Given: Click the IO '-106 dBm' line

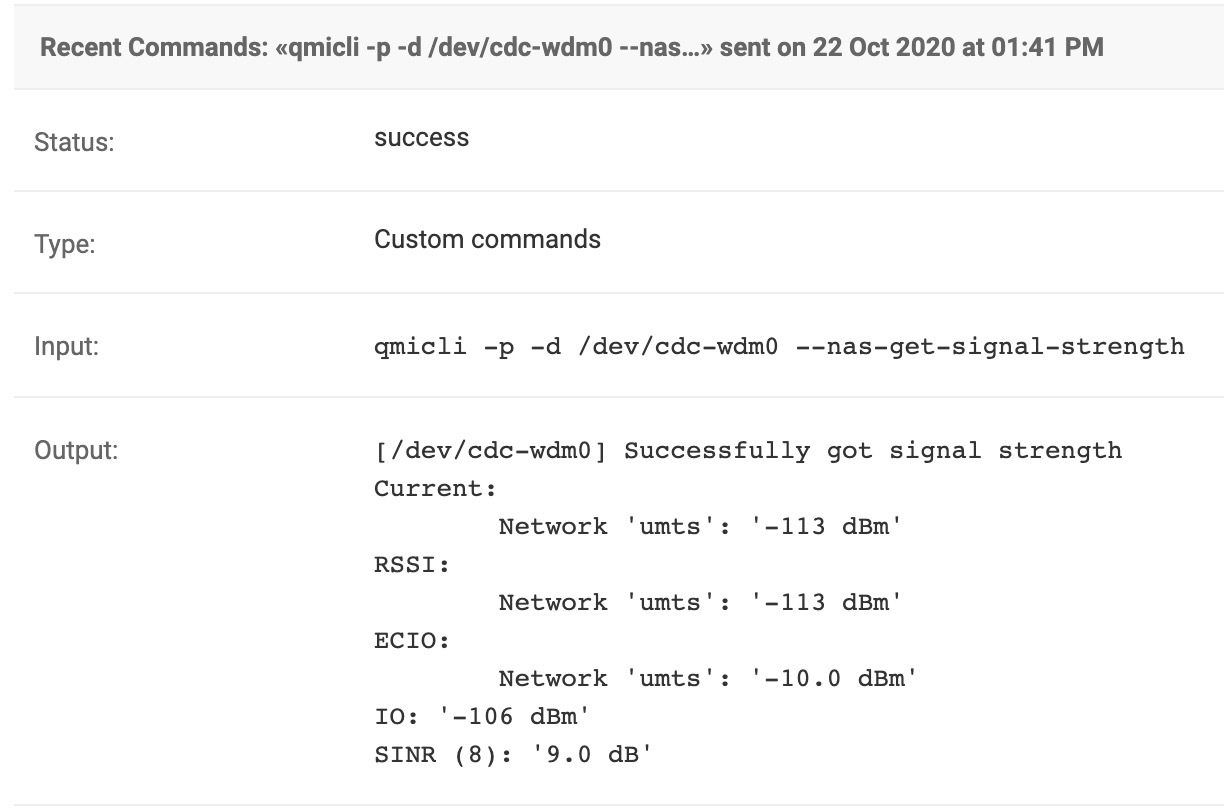Looking at the screenshot, I should coord(482,717).
